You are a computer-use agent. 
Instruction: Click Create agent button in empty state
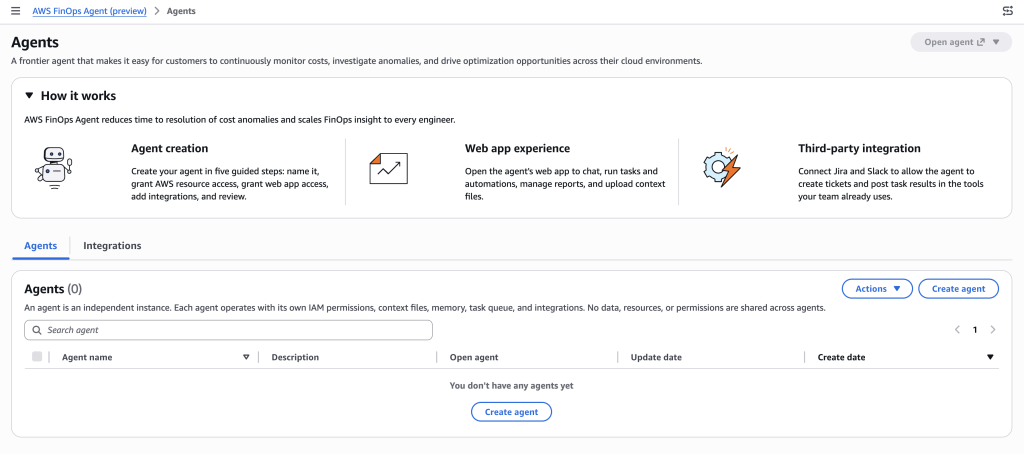click(511, 412)
